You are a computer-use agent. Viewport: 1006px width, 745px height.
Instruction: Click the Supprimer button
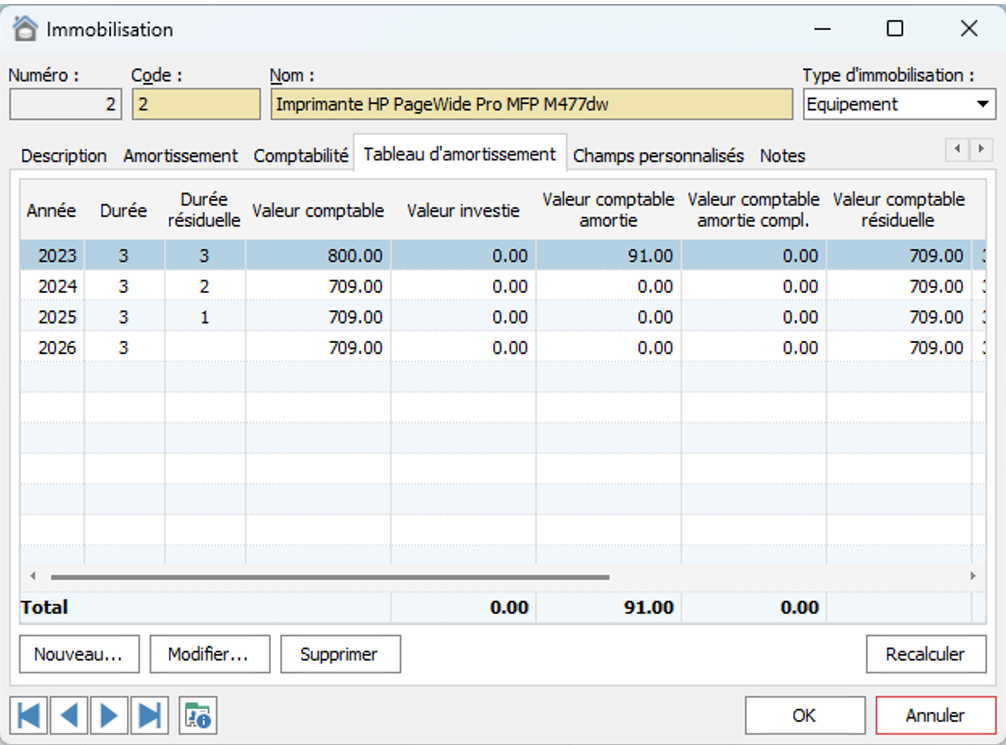coord(340,654)
